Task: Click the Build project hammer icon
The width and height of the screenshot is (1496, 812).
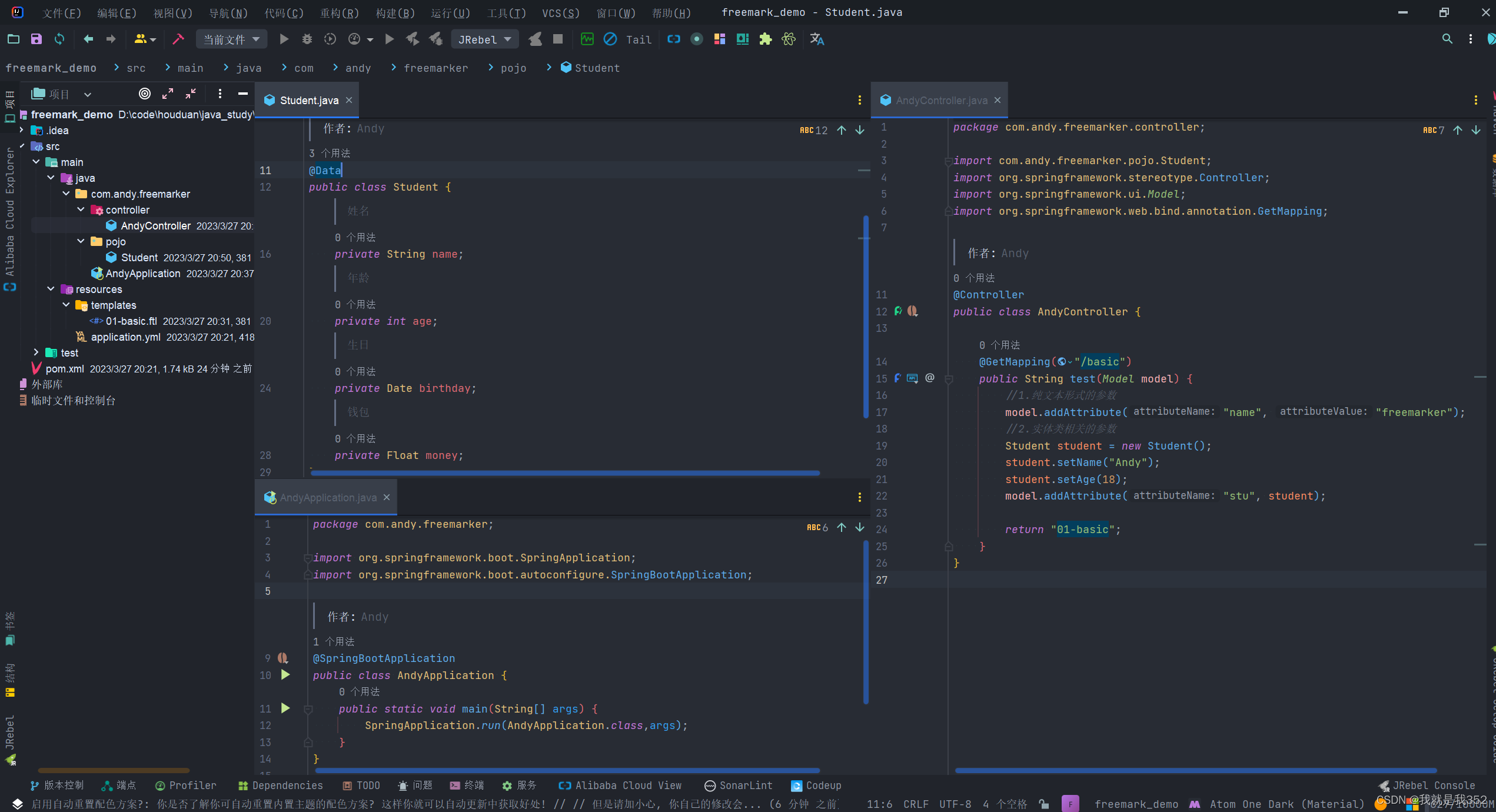Action: 178,39
